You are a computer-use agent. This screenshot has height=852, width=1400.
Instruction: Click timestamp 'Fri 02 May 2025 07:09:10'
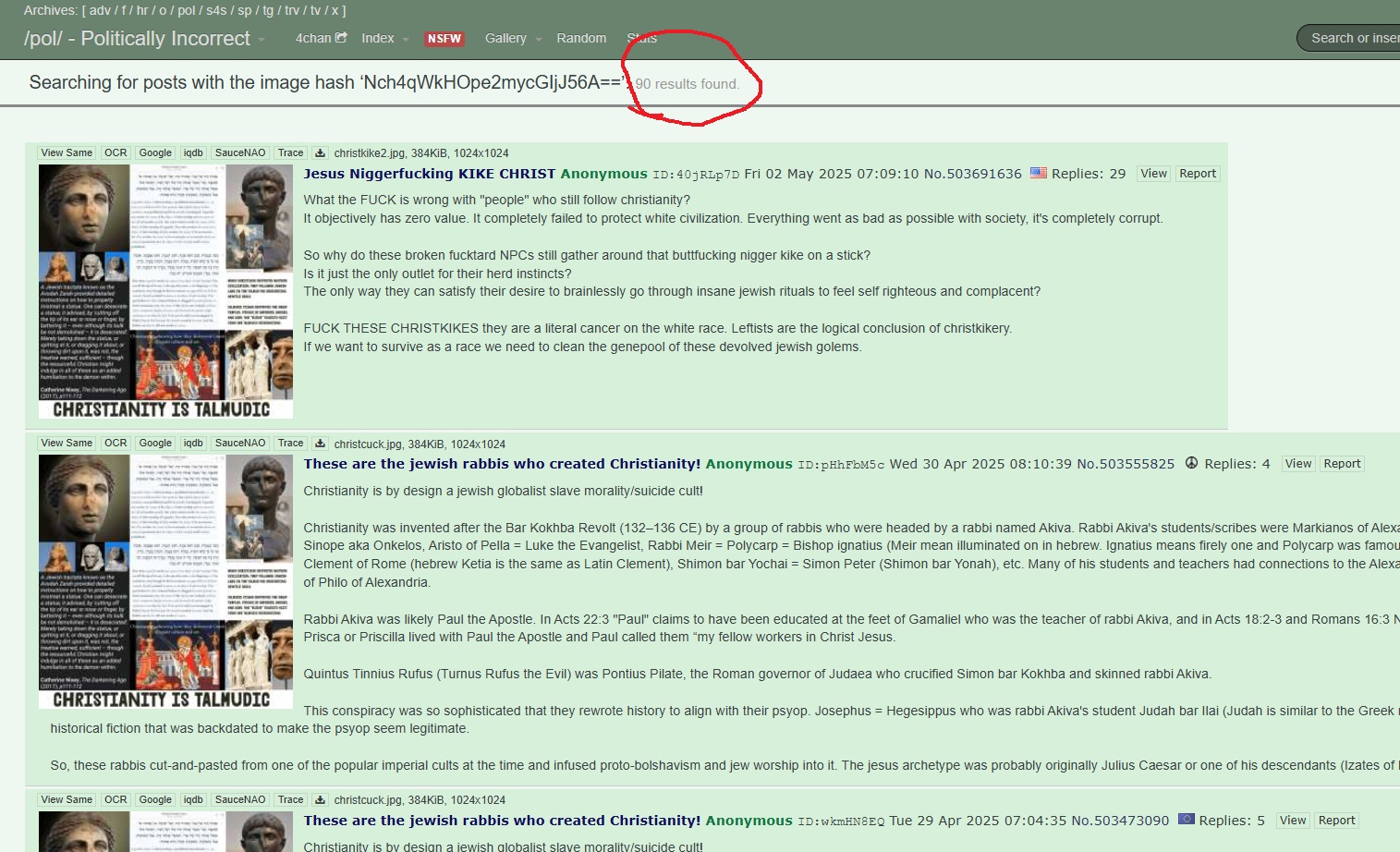tap(832, 174)
